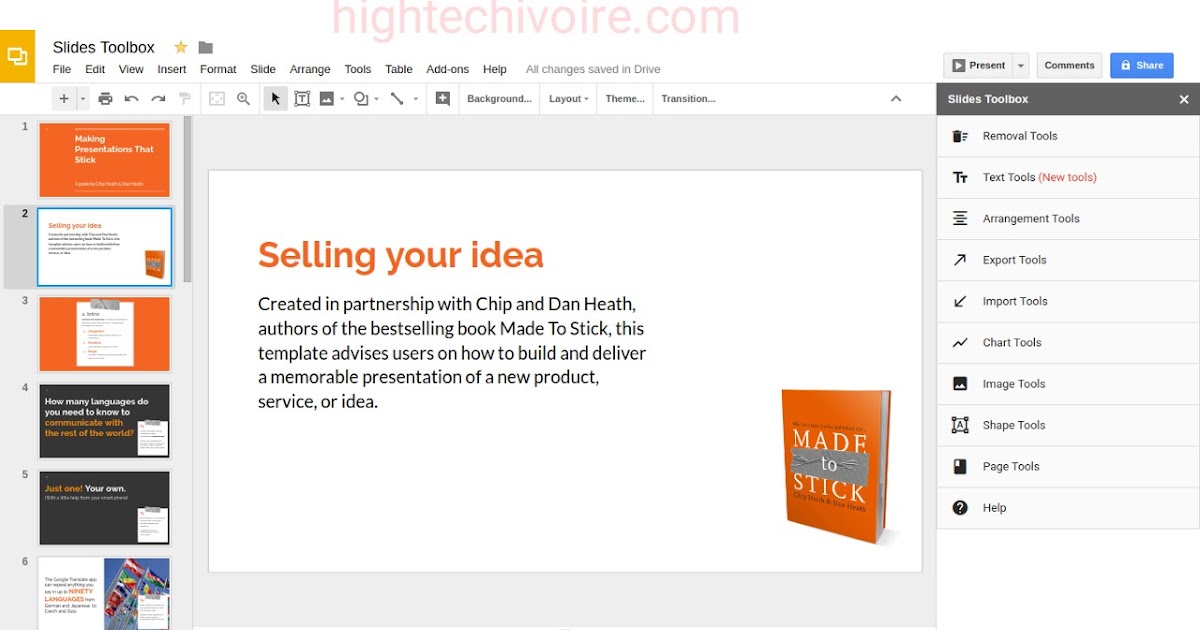Select the Paint format tool
This screenshot has width=1200, height=630.
[184, 98]
